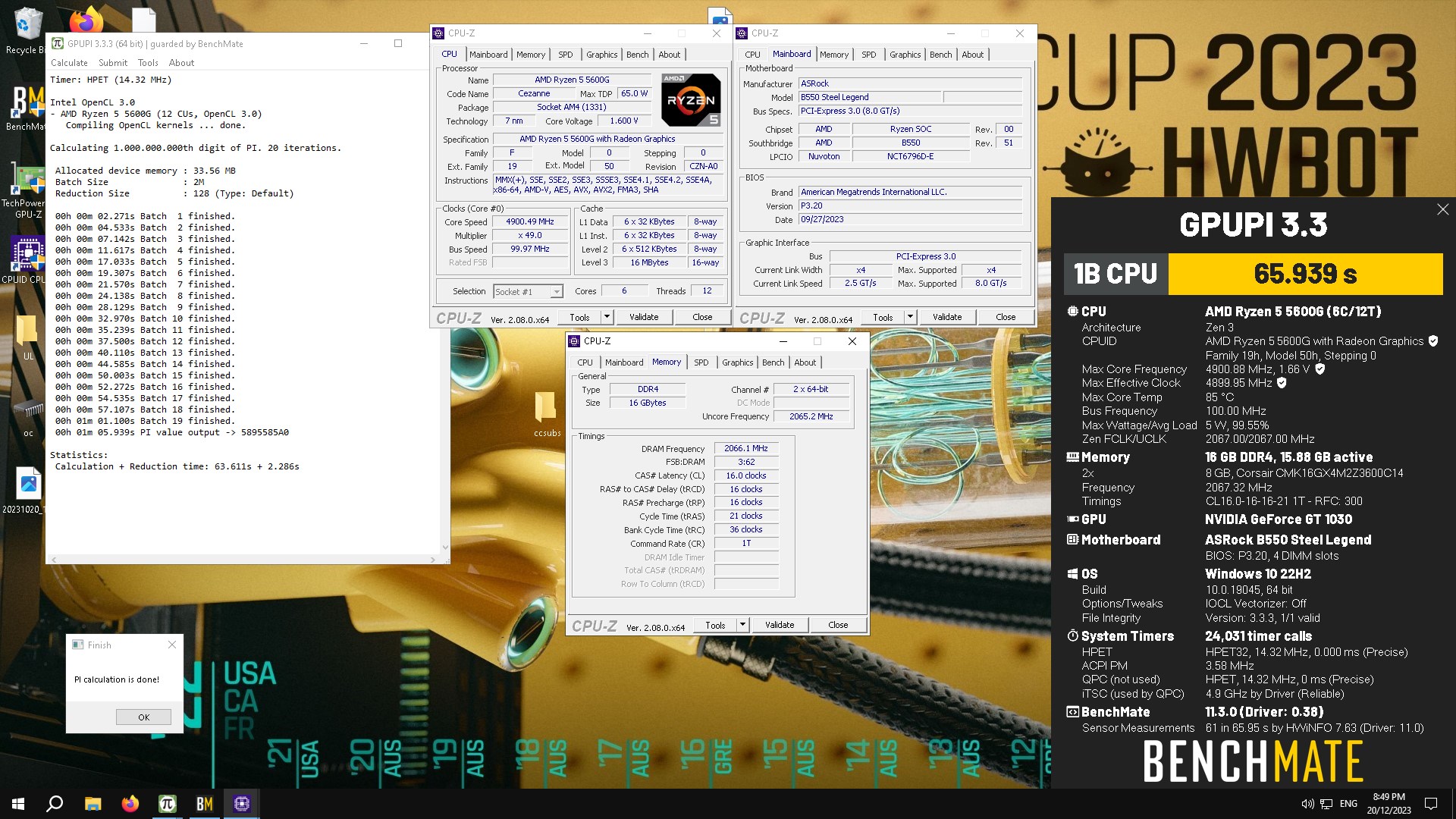The height and width of the screenshot is (819, 1456).
Task: Open File Explorer from taskbar
Action: [x=93, y=804]
